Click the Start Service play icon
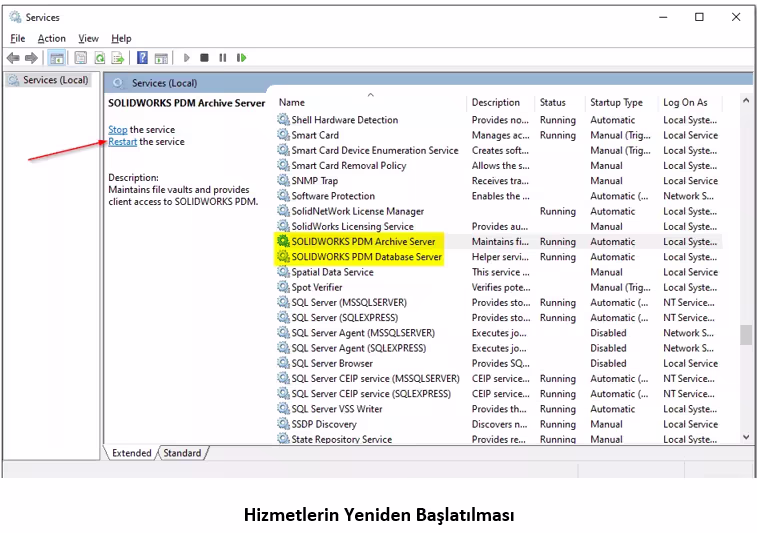The height and width of the screenshot is (533, 757). [187, 58]
